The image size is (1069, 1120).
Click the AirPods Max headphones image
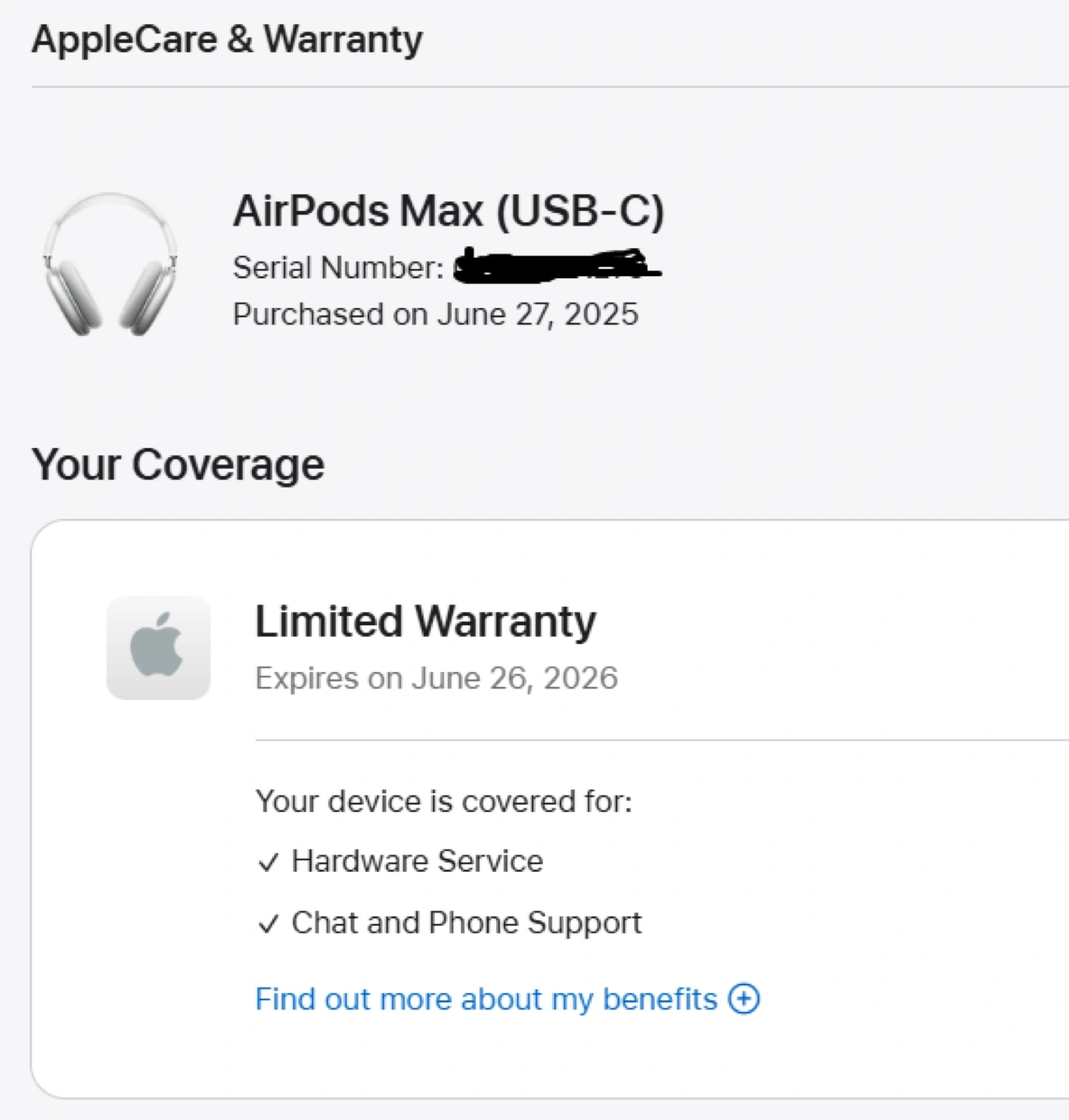coord(110,264)
